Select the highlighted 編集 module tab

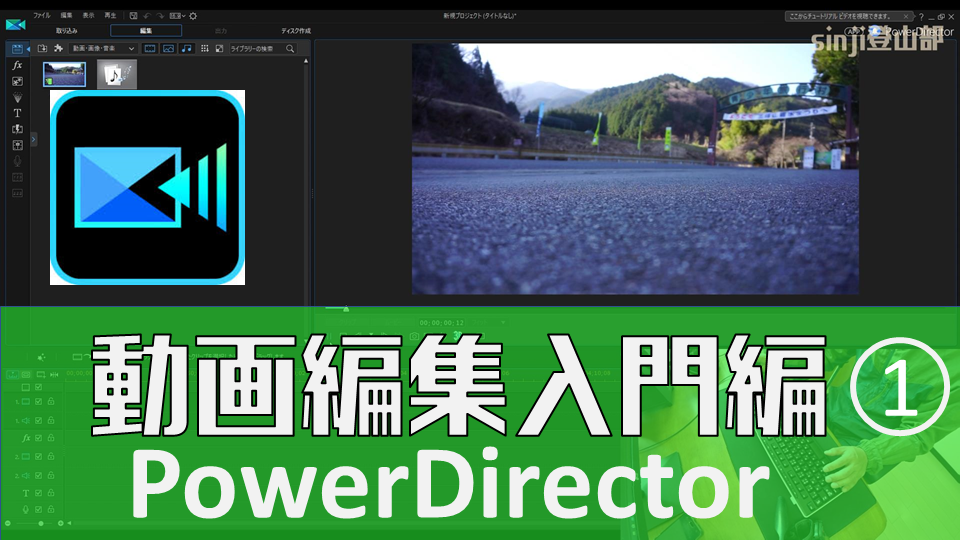point(146,31)
